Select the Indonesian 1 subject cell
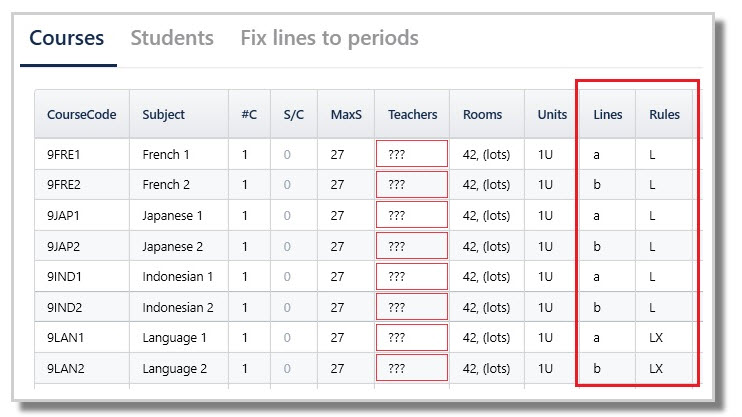 tap(177, 277)
